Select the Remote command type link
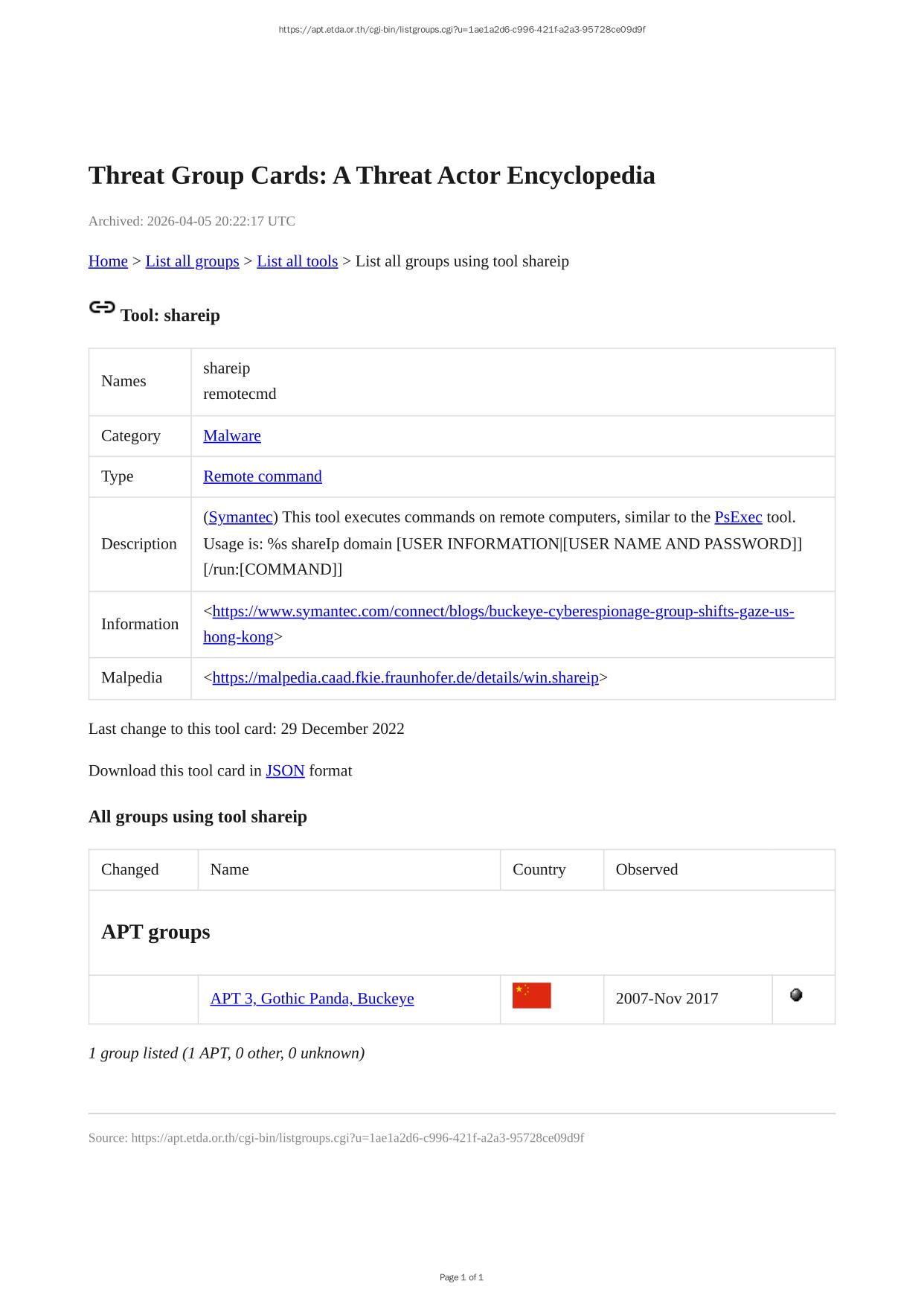 263,476
